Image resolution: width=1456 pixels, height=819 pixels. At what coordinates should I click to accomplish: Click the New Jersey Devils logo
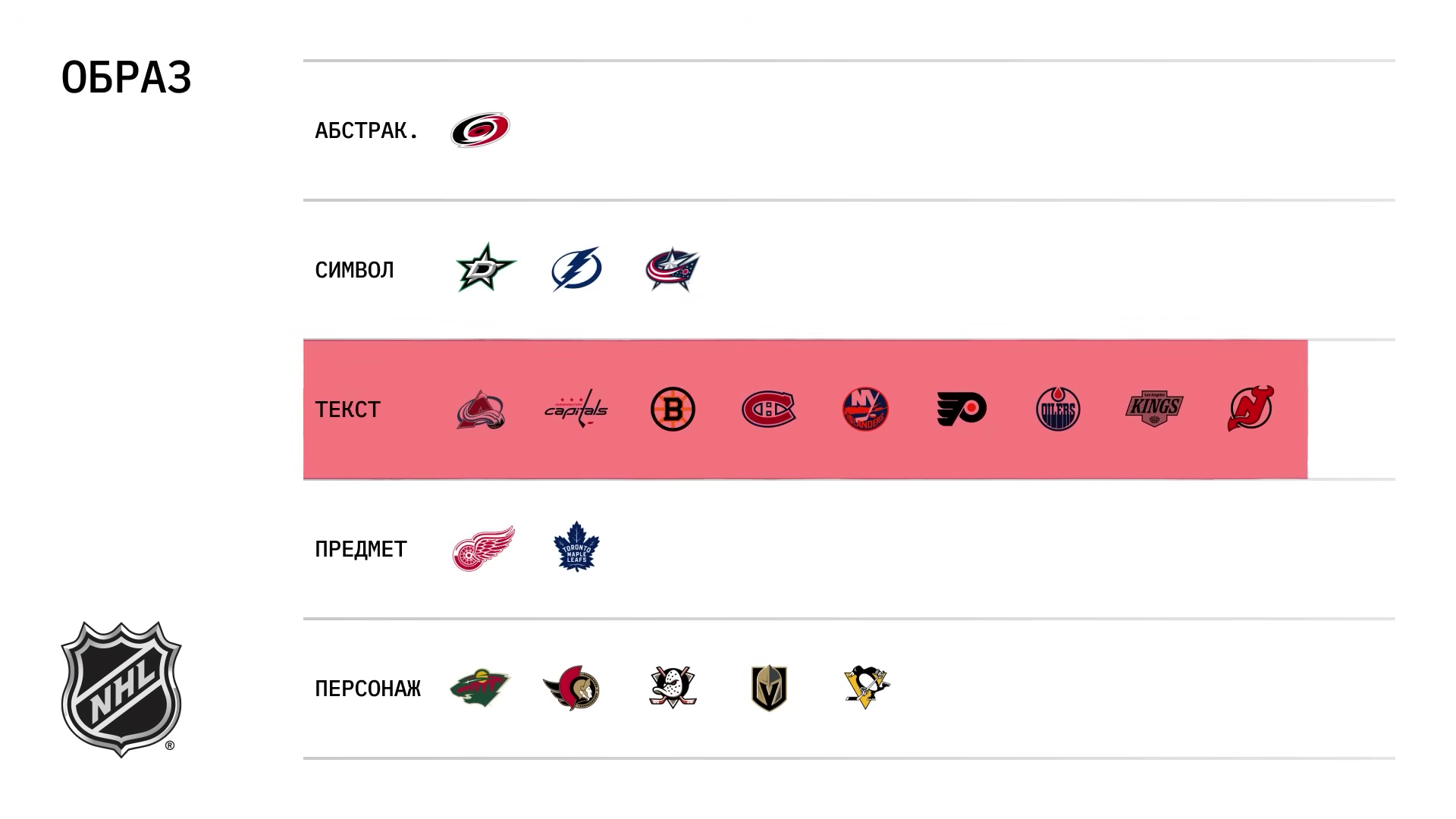tap(1250, 409)
